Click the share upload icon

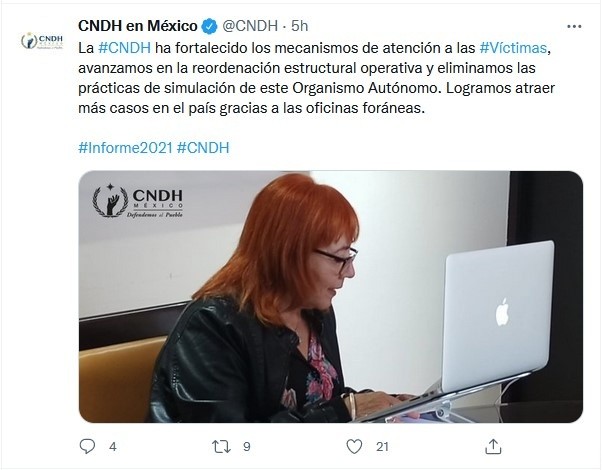493,447
